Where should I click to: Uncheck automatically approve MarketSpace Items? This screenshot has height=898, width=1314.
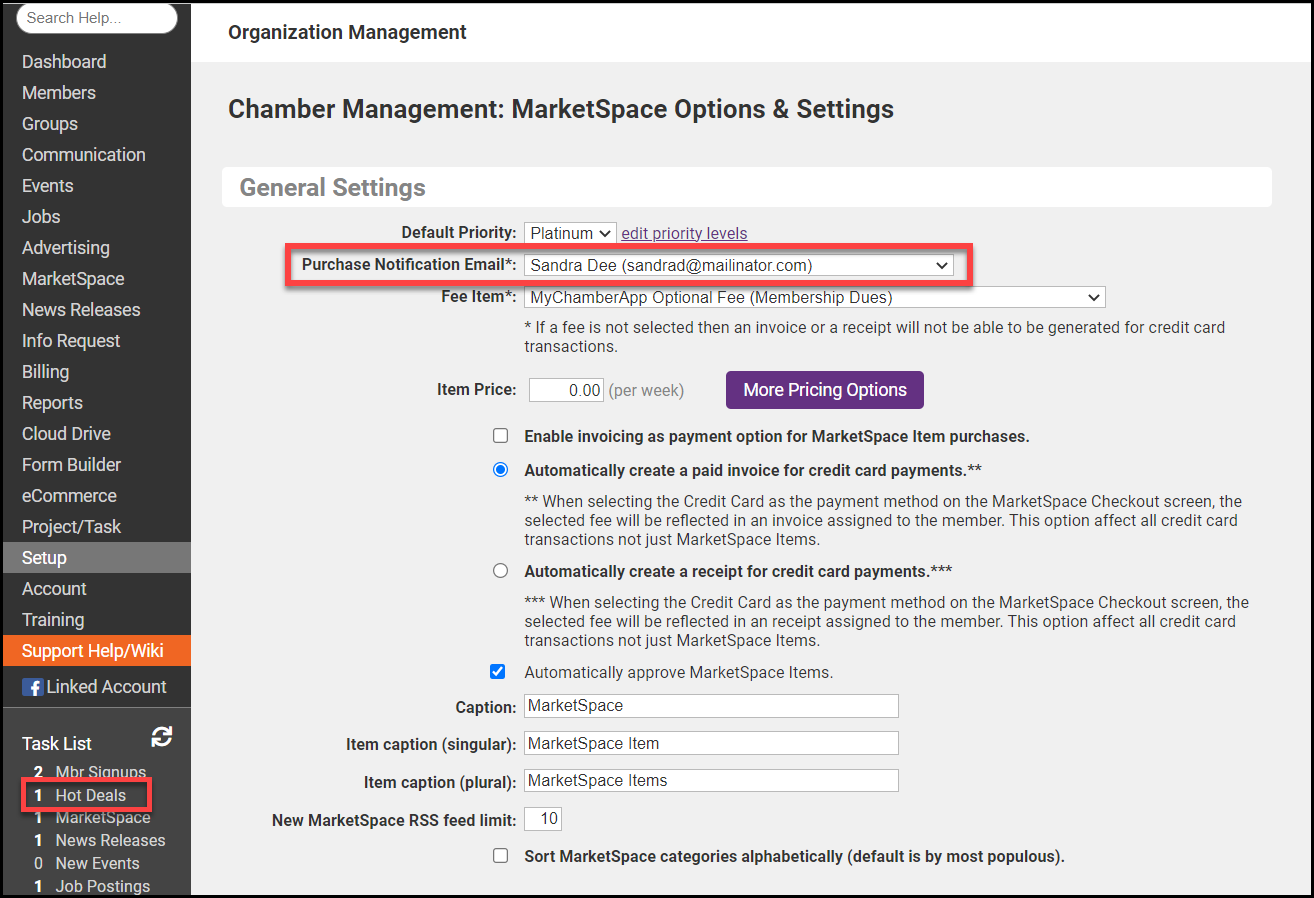pos(498,672)
